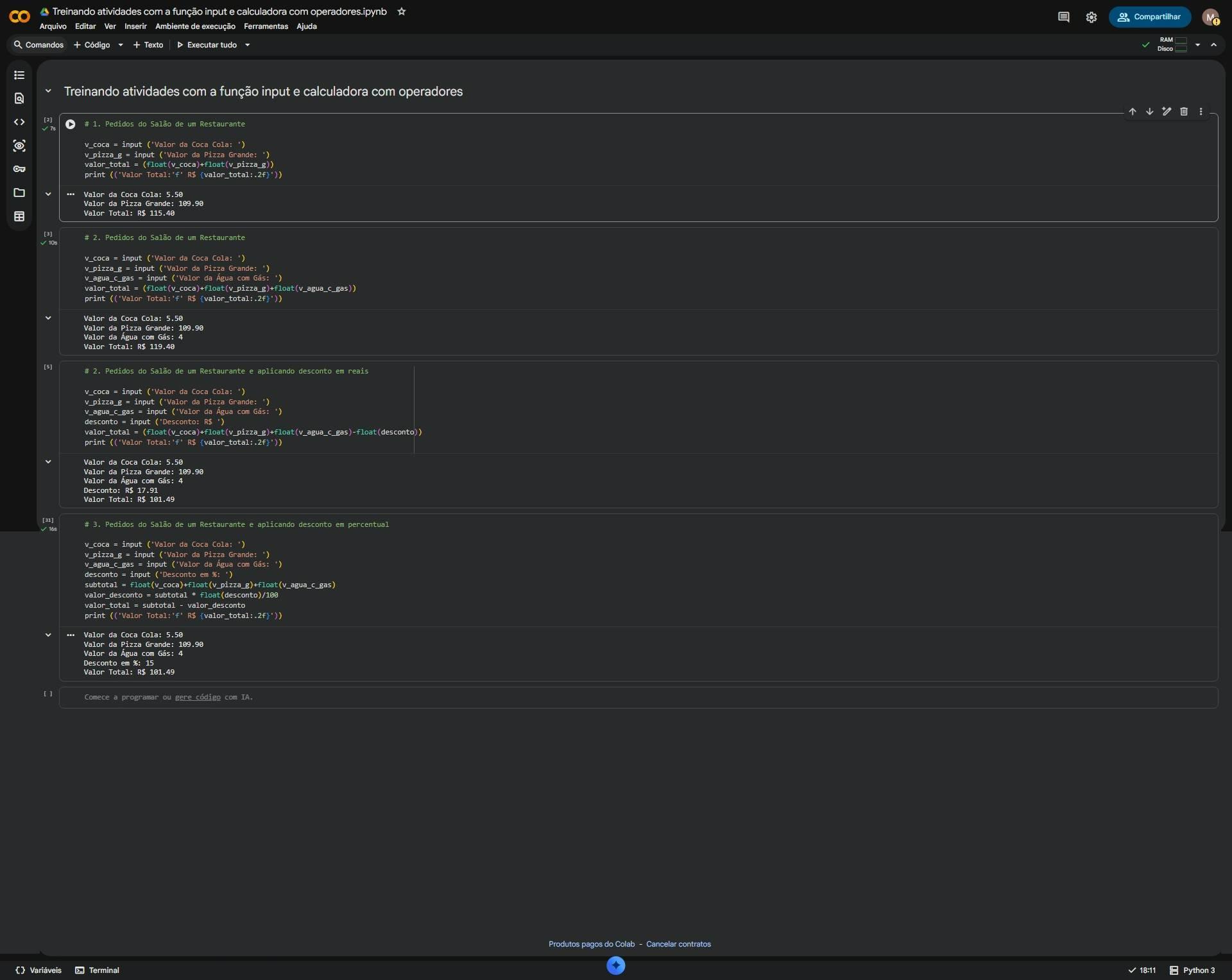Viewport: 1232px width, 980px height.
Task: Open the Ver menu
Action: tap(110, 26)
